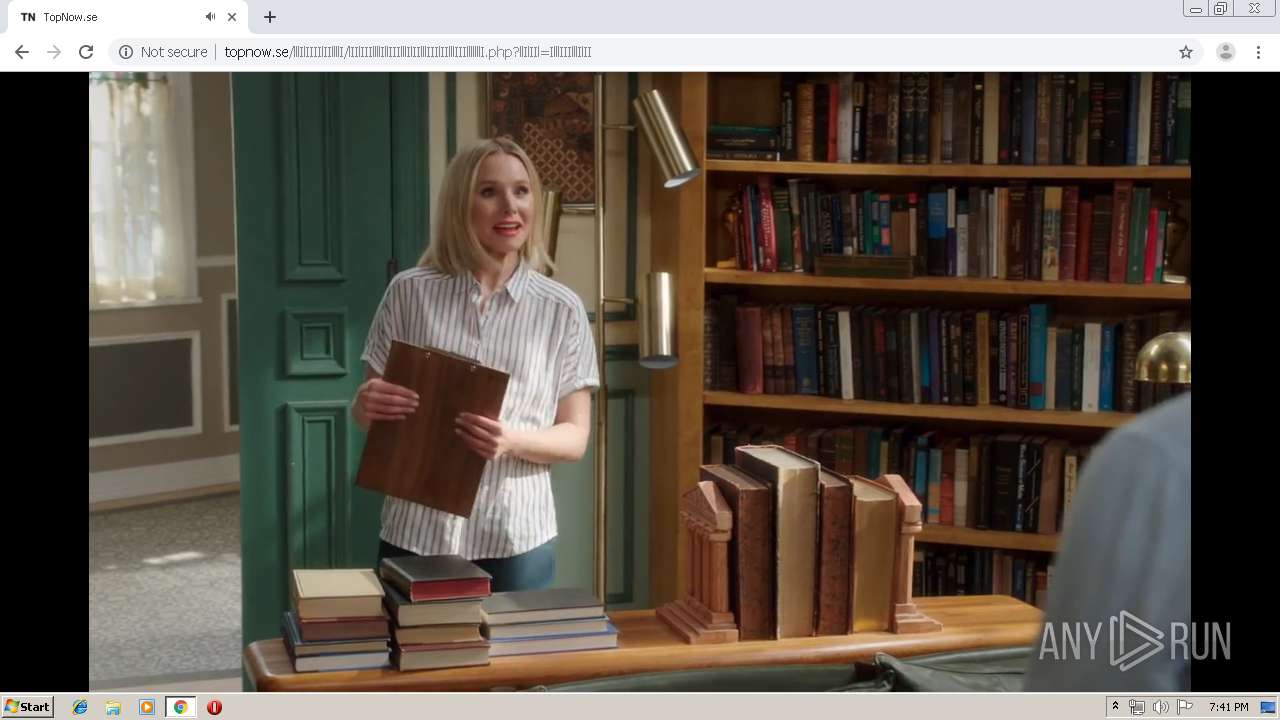Click the video player area
This screenshot has width=1280, height=720.
640,381
